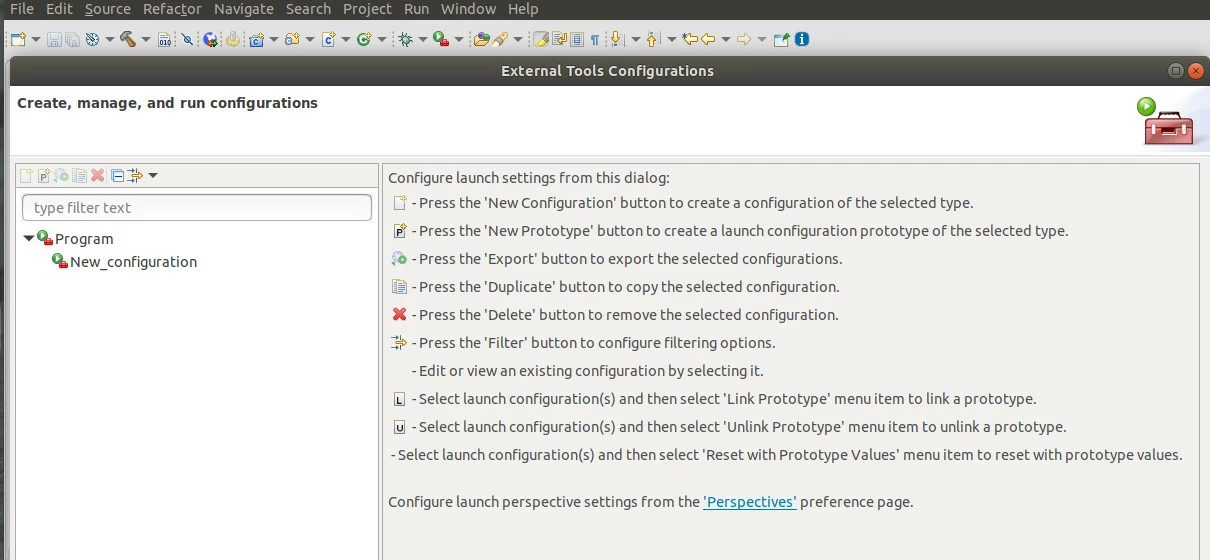Click New launch configuration icon in dialog toolbar
This screenshot has width=1210, height=560.
coord(26,176)
